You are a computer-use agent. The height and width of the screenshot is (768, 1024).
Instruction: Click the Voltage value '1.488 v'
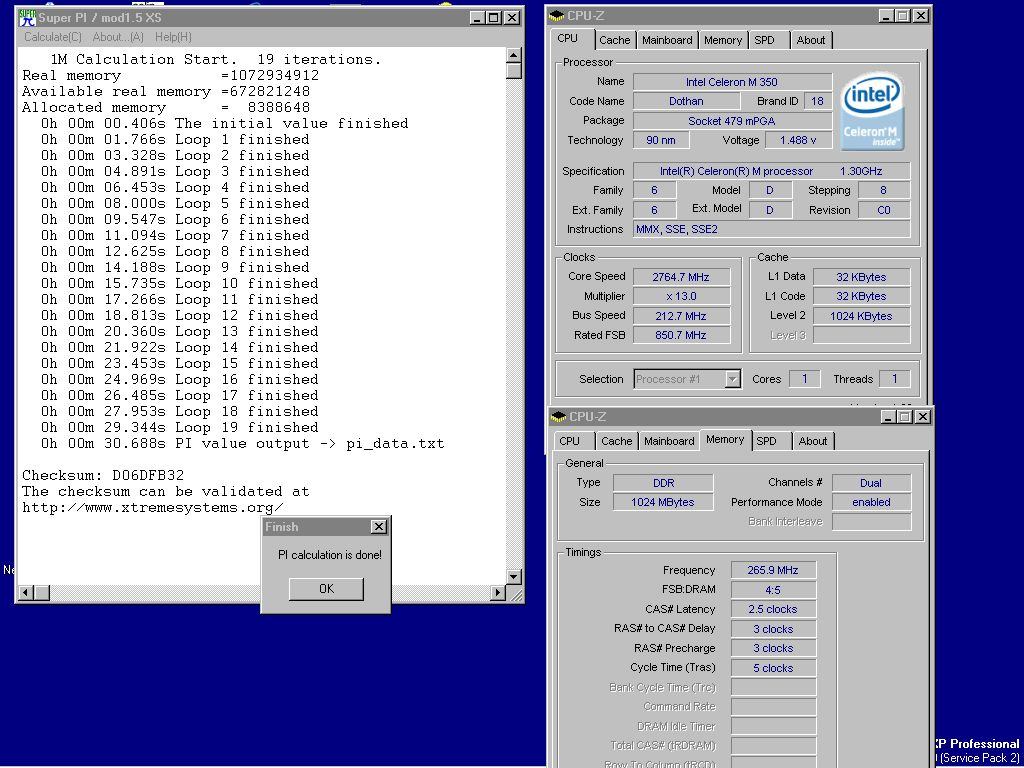[798, 140]
